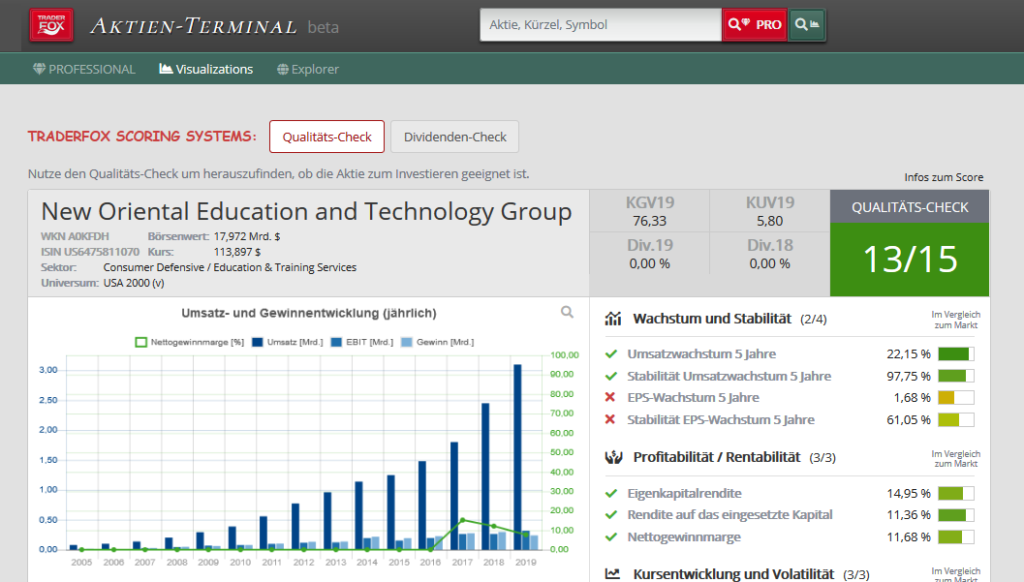The height and width of the screenshot is (582, 1024).
Task: Click the 22,15 % Umsatzwachstum value
Action: coord(908,354)
